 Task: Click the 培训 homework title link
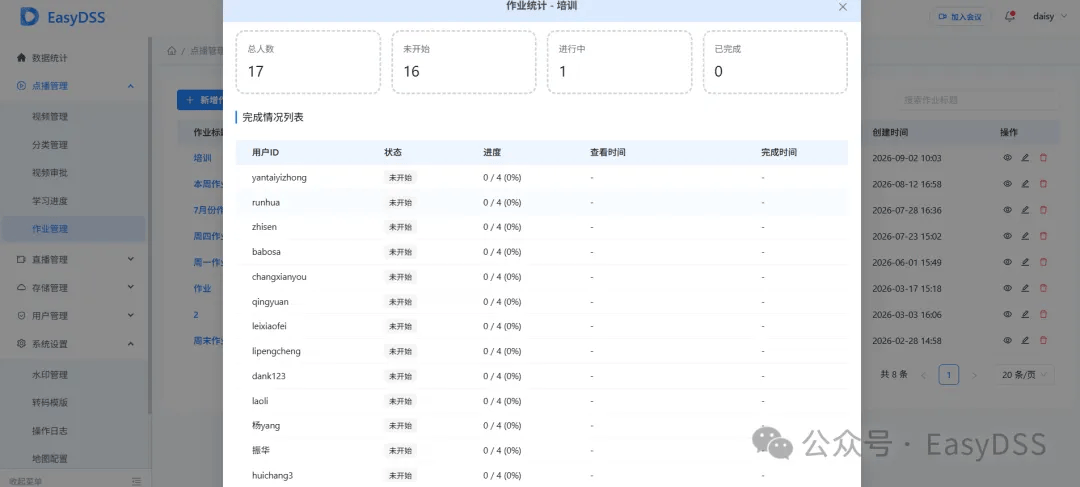[x=202, y=158]
